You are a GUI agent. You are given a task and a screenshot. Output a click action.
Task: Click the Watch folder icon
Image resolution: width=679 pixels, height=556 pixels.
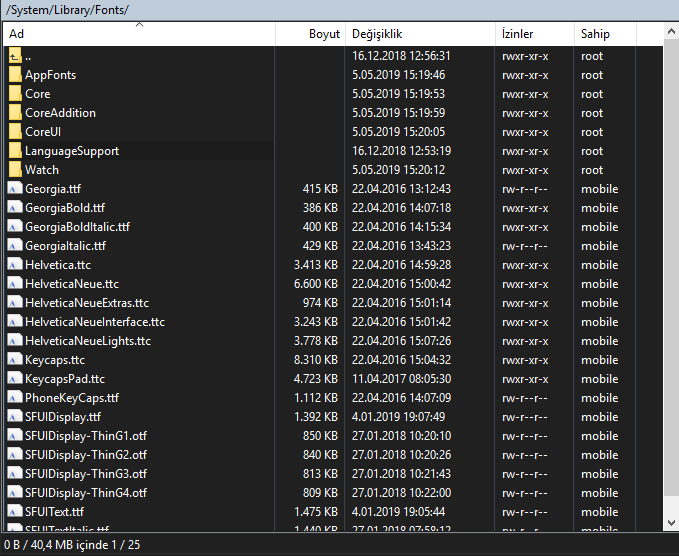click(14, 170)
